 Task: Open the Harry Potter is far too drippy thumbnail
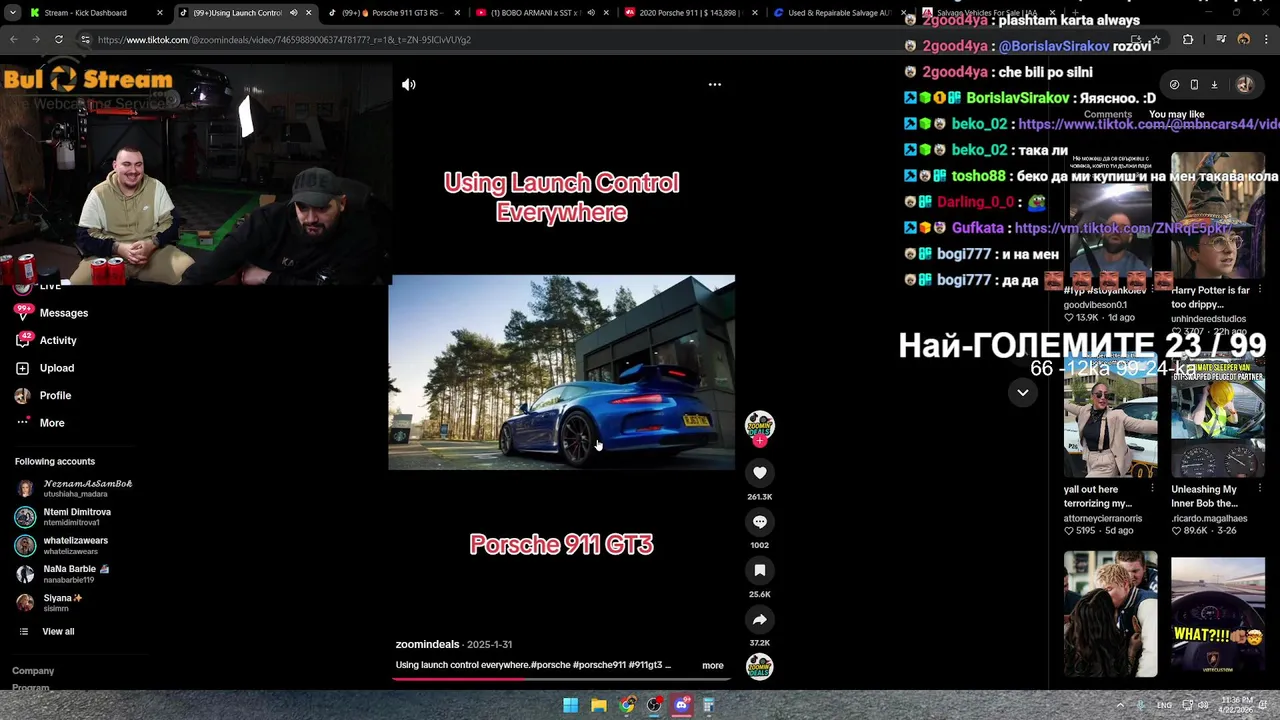point(1218,215)
